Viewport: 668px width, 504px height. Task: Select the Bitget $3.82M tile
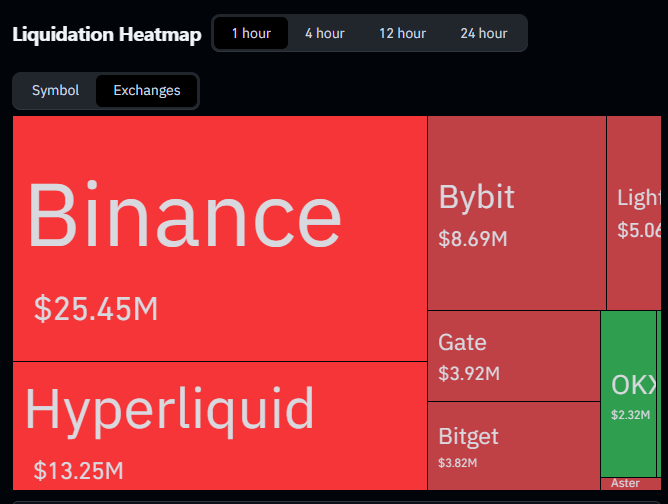coord(514,446)
